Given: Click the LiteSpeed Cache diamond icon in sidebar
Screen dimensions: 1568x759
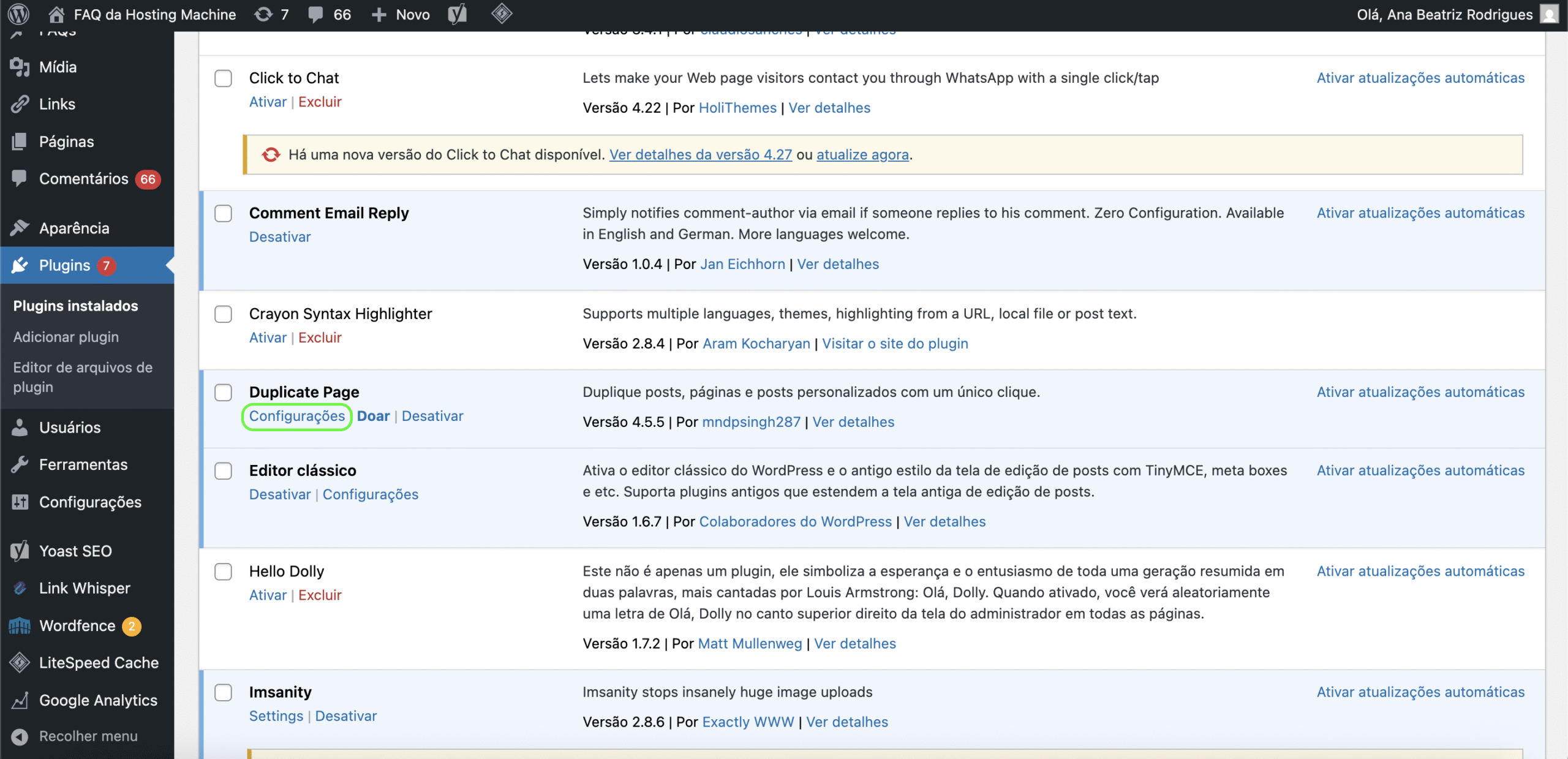Looking at the screenshot, I should coord(20,662).
